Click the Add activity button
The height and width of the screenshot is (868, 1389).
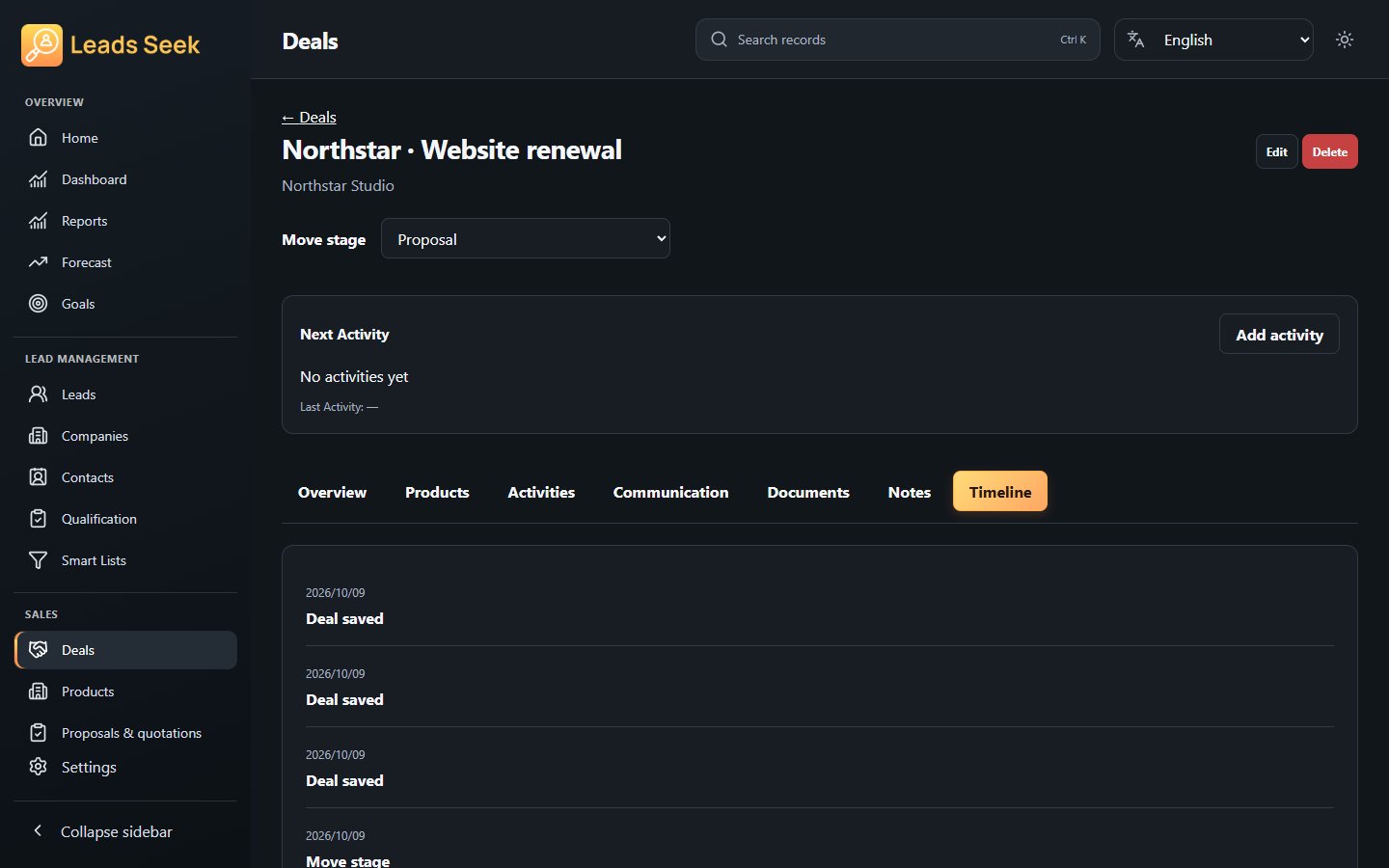(x=1279, y=335)
